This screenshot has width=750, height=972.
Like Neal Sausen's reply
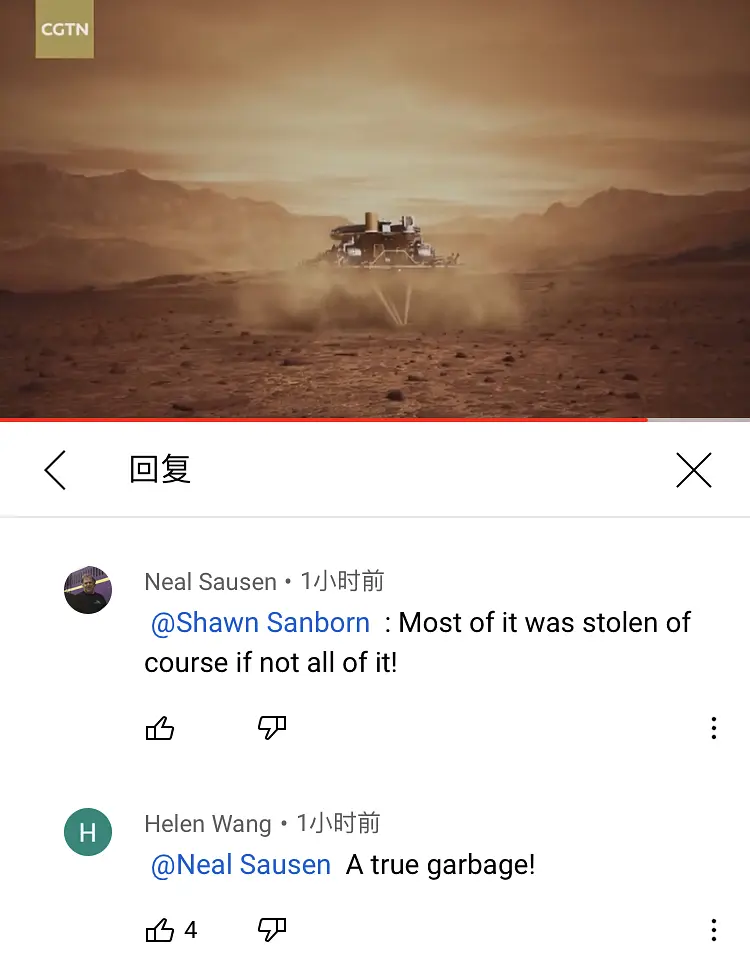click(x=160, y=728)
